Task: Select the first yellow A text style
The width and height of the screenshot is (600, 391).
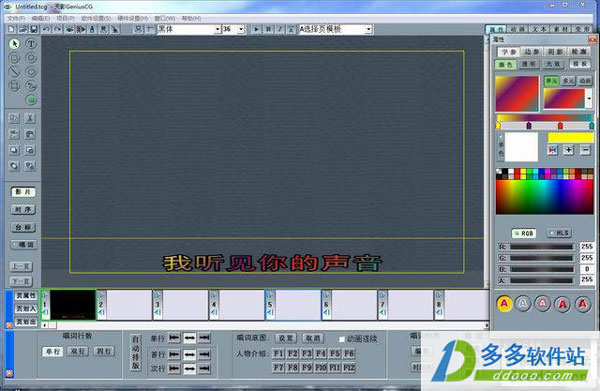Action: point(504,304)
